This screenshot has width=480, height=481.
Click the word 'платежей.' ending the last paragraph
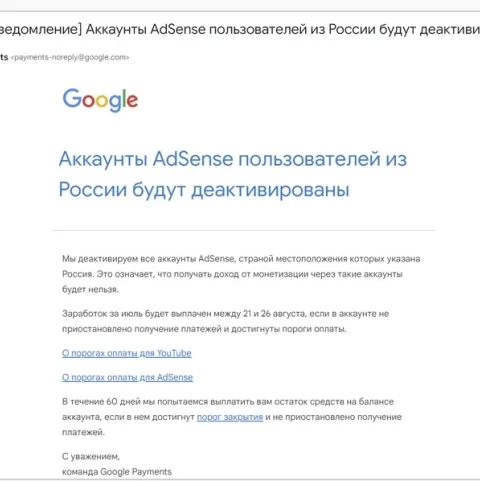83,433
